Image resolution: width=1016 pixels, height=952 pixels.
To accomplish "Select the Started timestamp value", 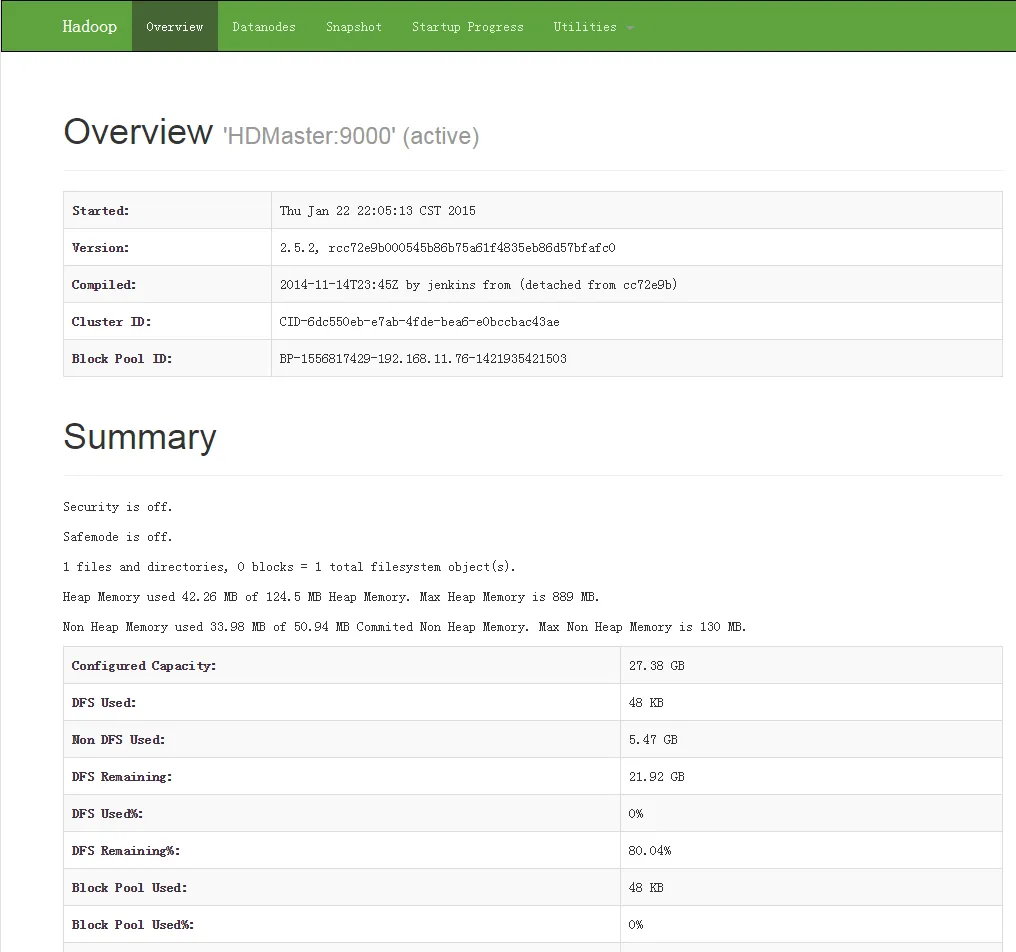I will [378, 211].
